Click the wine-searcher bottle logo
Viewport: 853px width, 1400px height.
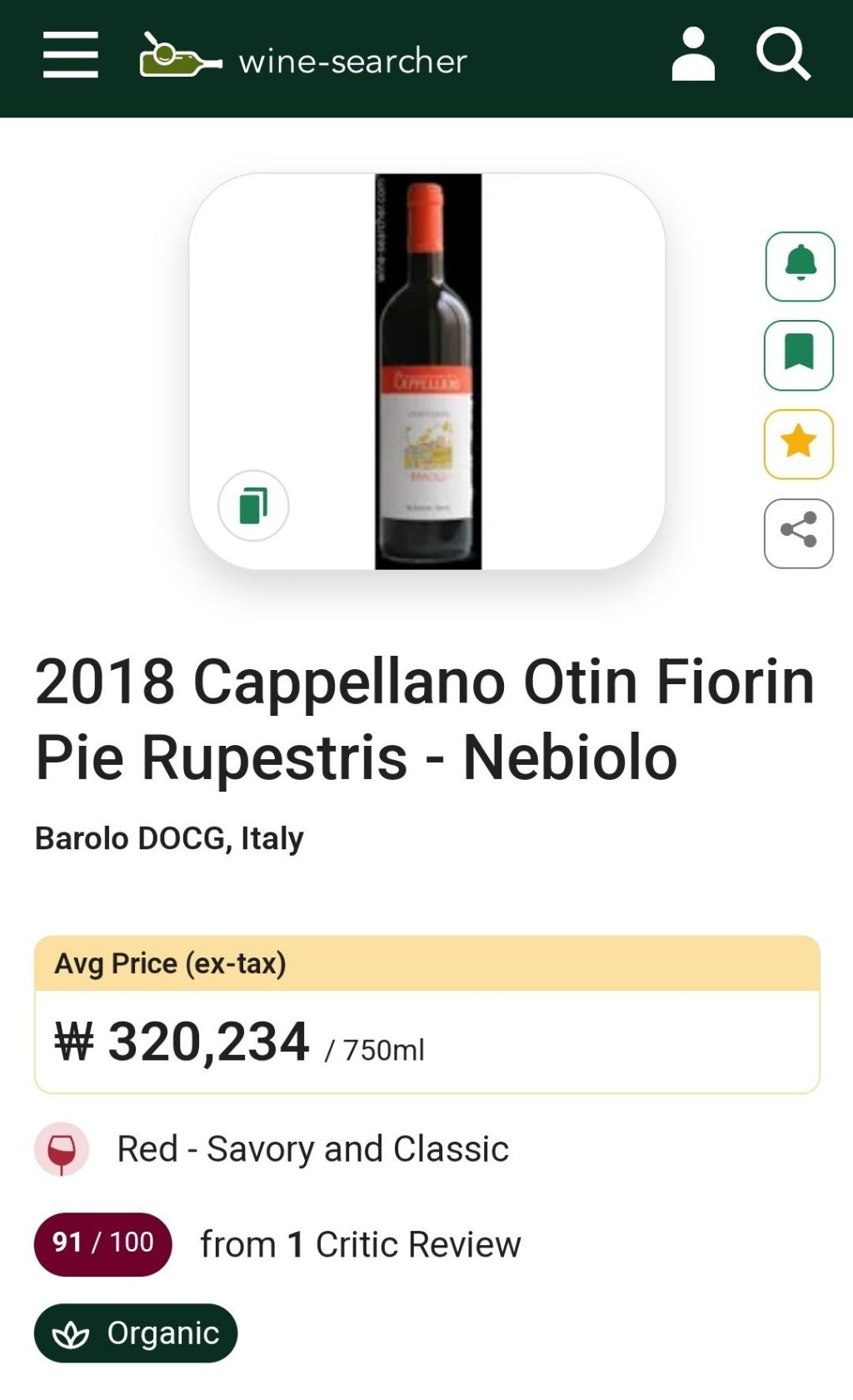[180, 57]
